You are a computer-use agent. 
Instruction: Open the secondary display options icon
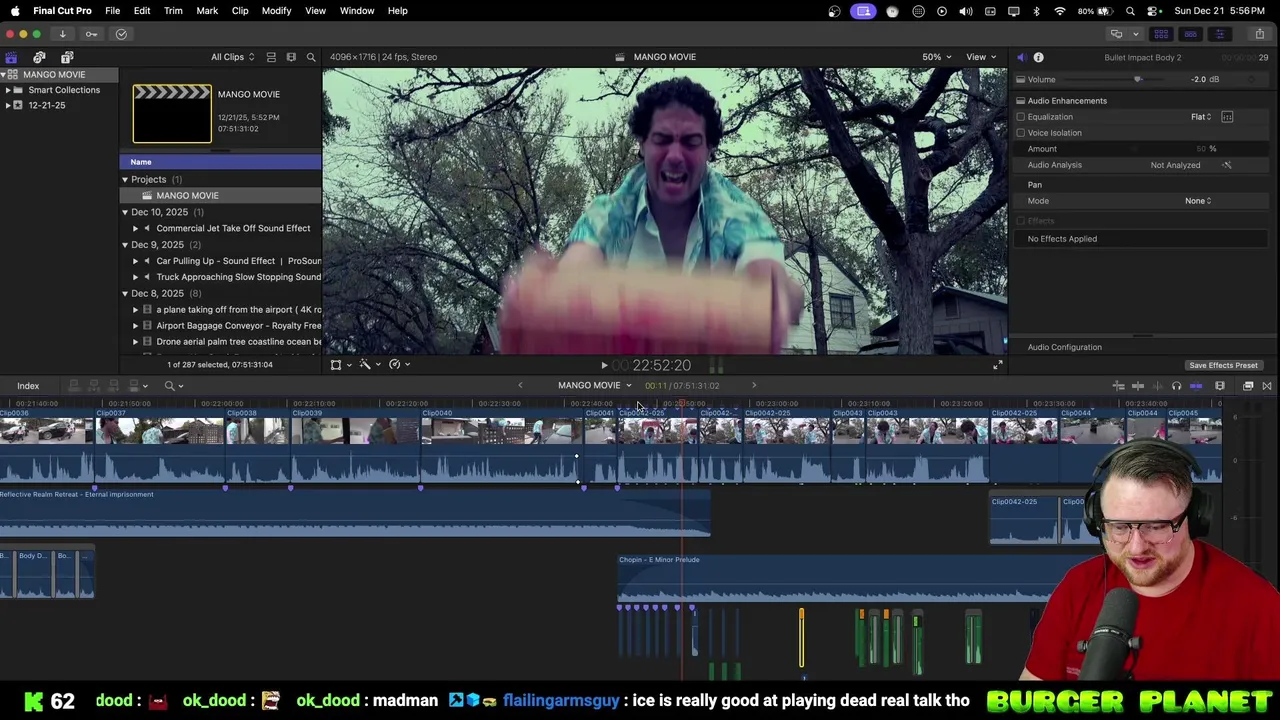coord(1116,34)
